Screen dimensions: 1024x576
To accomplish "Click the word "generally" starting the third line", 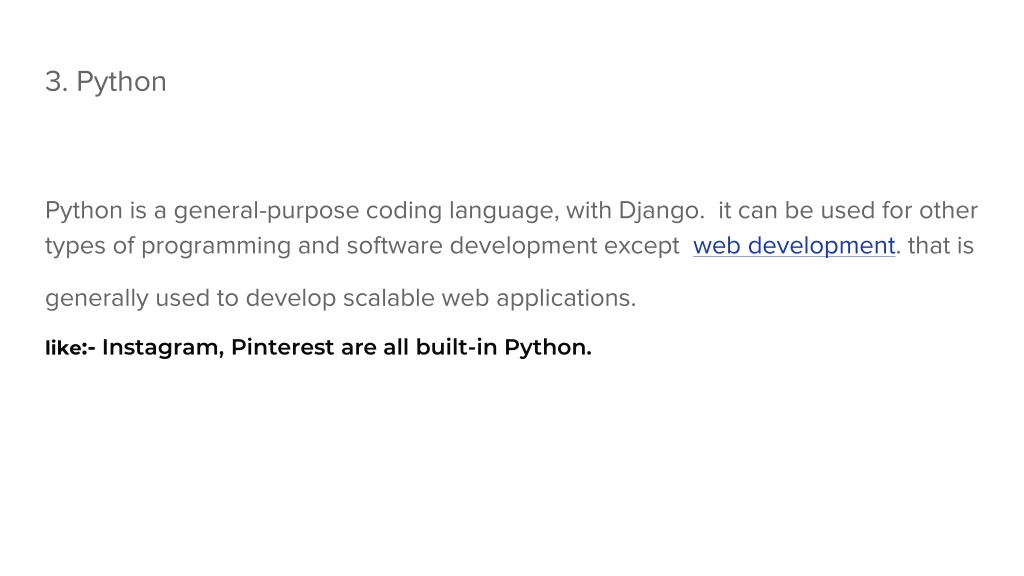I will (x=97, y=298).
